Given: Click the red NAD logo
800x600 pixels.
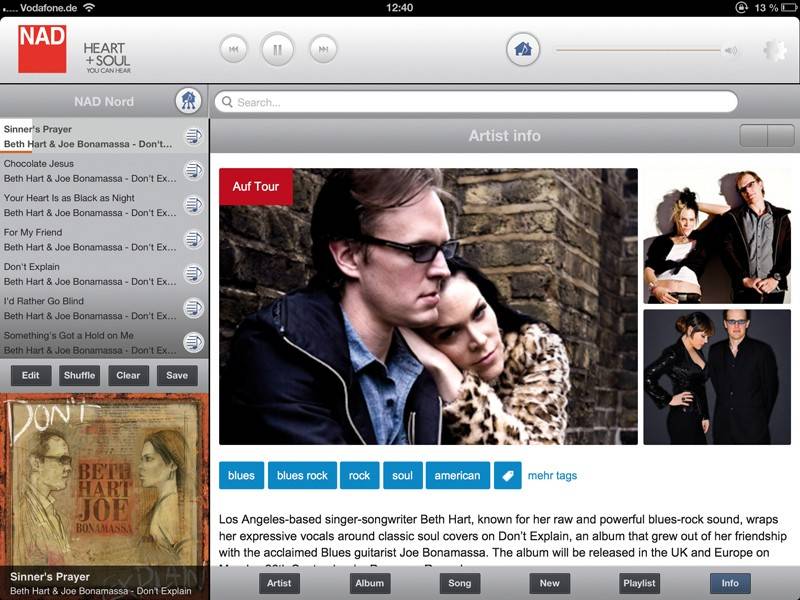Looking at the screenshot, I should 42,49.
